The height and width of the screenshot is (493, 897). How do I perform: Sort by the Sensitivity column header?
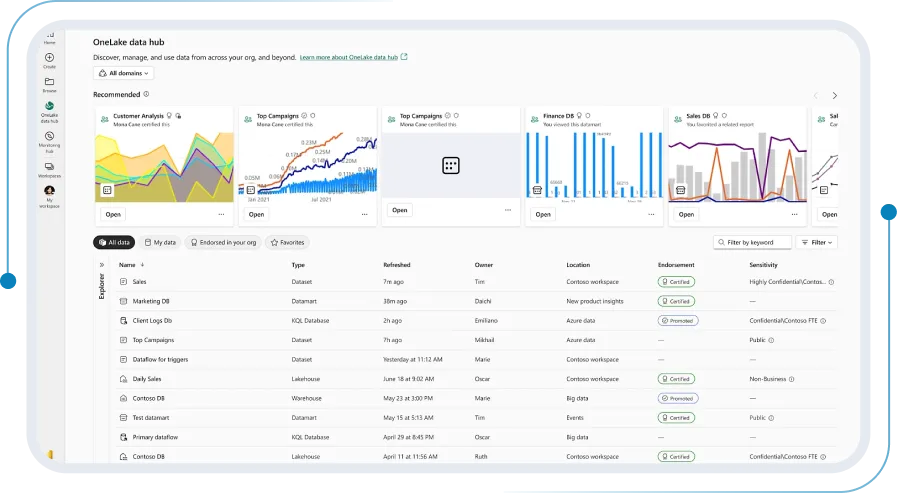[x=764, y=265]
